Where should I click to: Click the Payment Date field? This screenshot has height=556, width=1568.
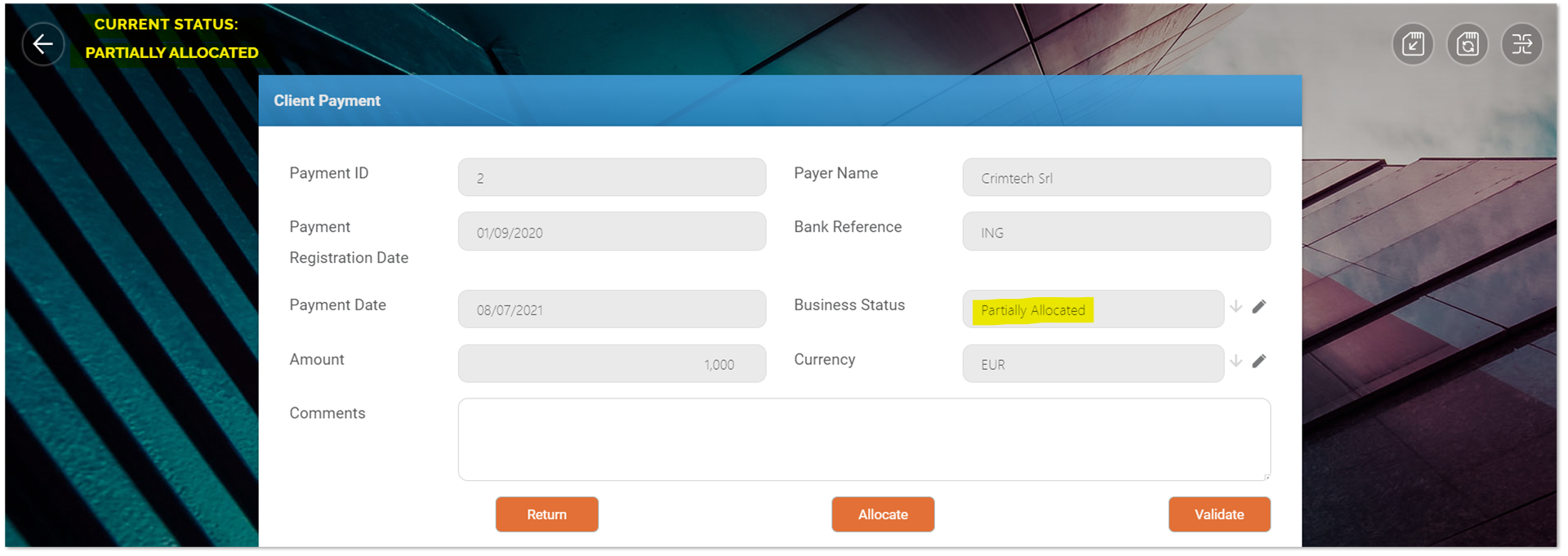point(612,309)
